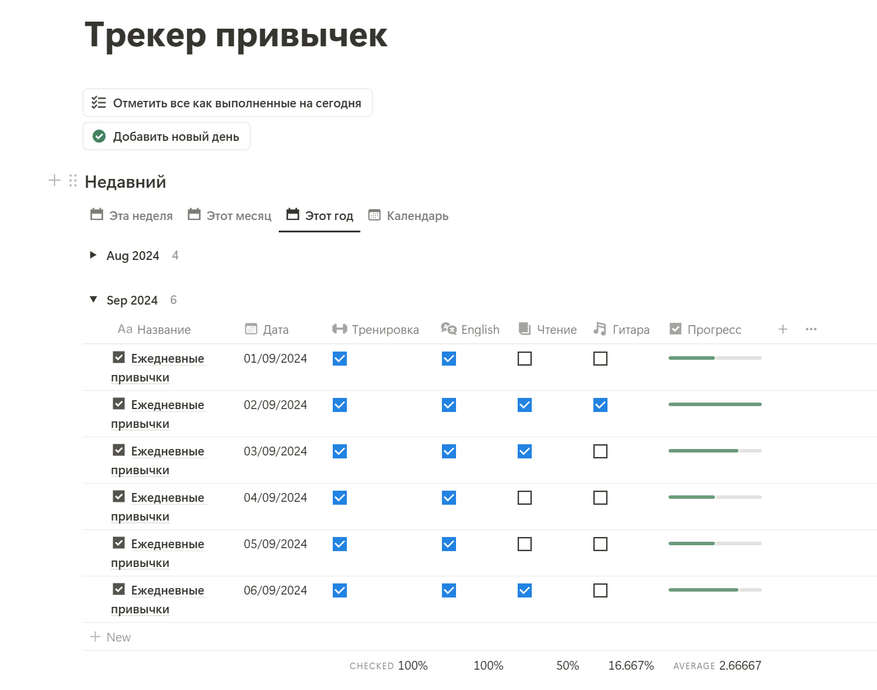Add a New row at table bottom

(111, 637)
